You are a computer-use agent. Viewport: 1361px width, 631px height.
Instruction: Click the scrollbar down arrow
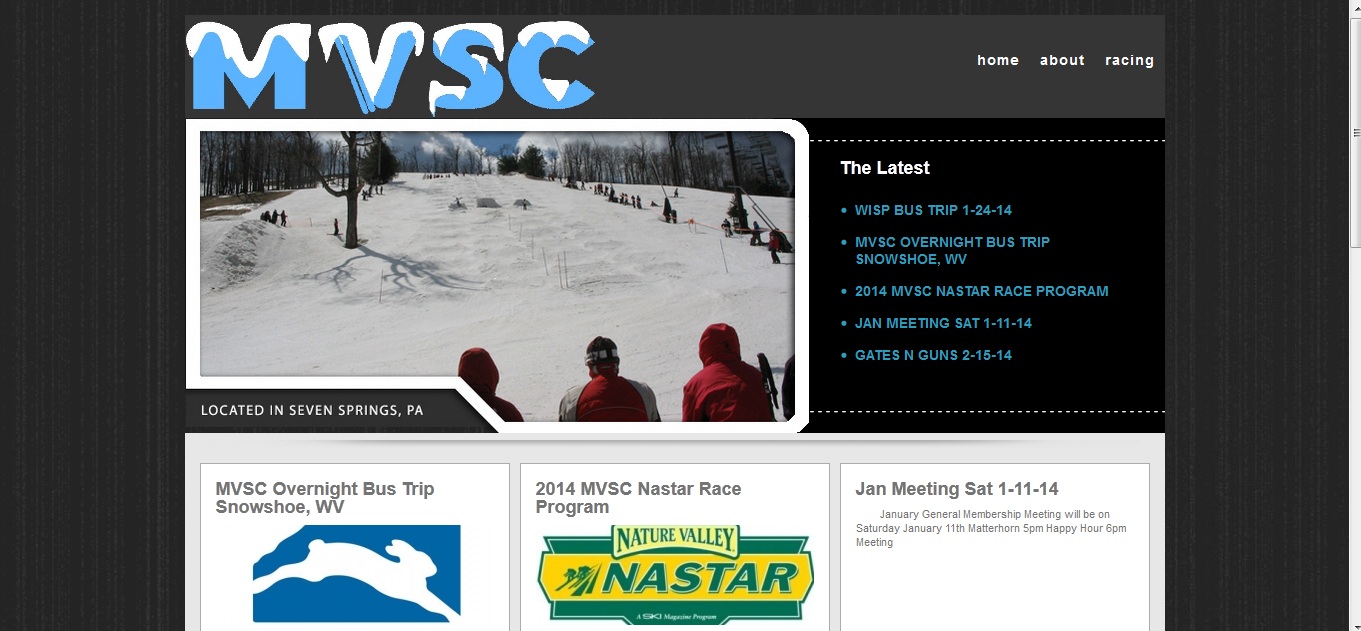(x=1355, y=624)
